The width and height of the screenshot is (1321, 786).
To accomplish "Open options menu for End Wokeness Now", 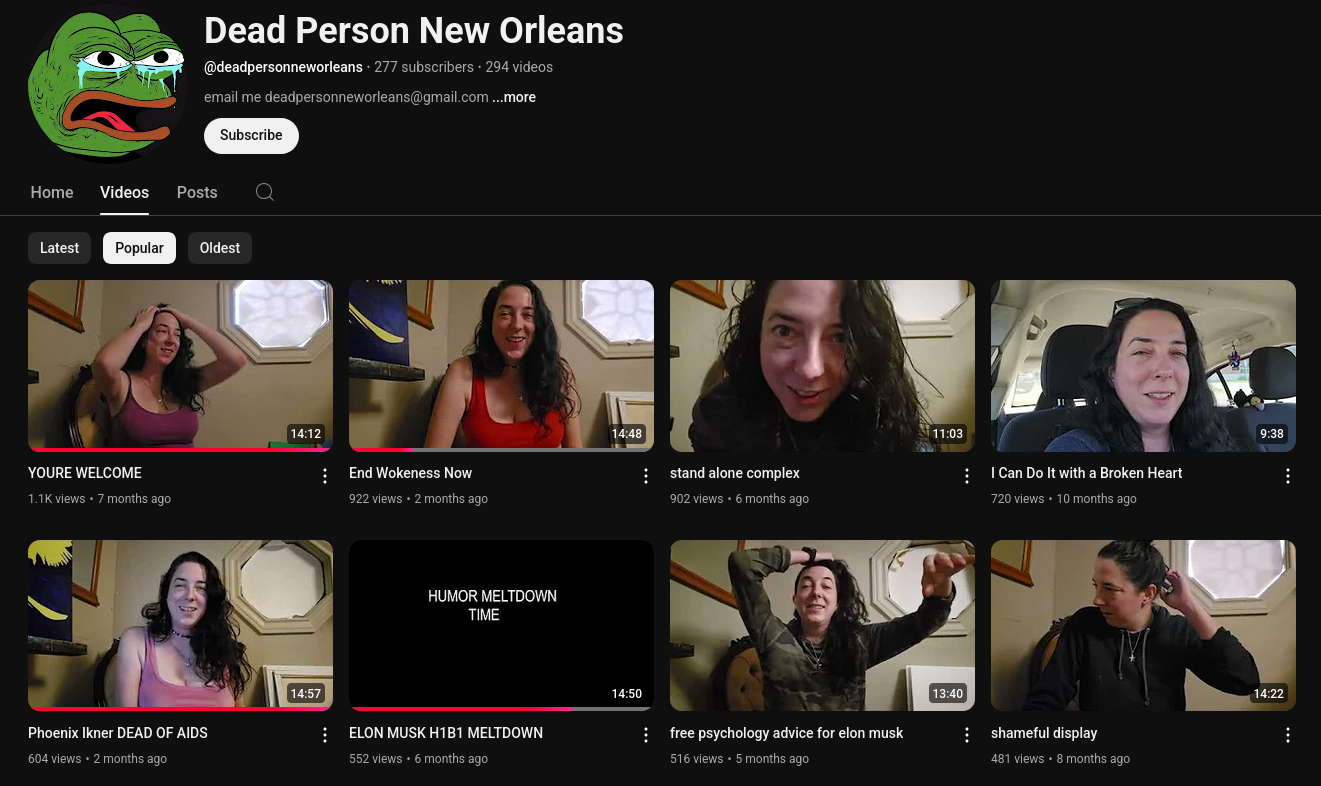I will (x=646, y=476).
